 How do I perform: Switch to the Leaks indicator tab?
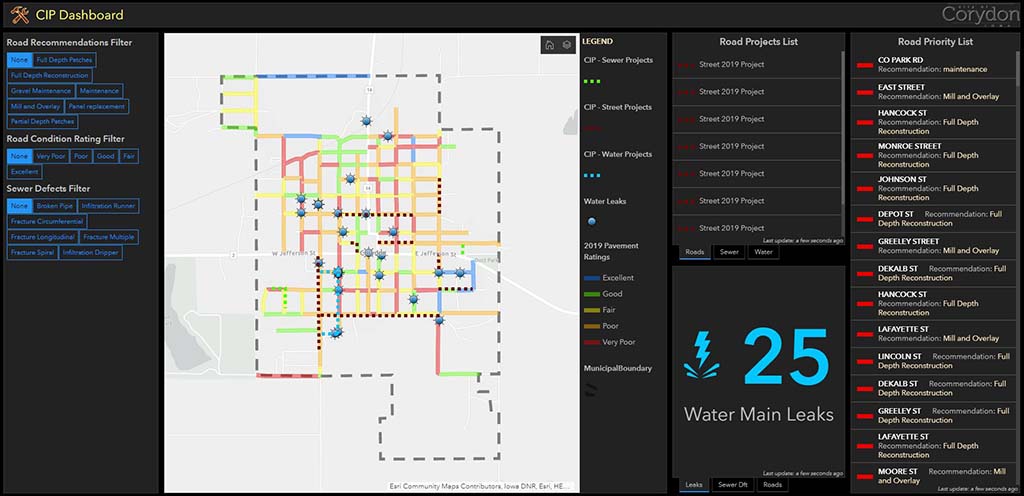(x=694, y=484)
